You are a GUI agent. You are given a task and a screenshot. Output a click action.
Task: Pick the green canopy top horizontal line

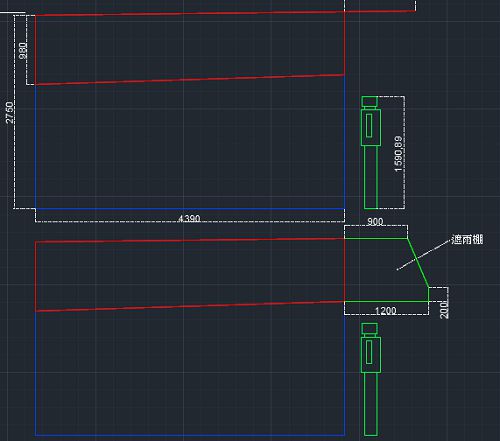(376, 238)
